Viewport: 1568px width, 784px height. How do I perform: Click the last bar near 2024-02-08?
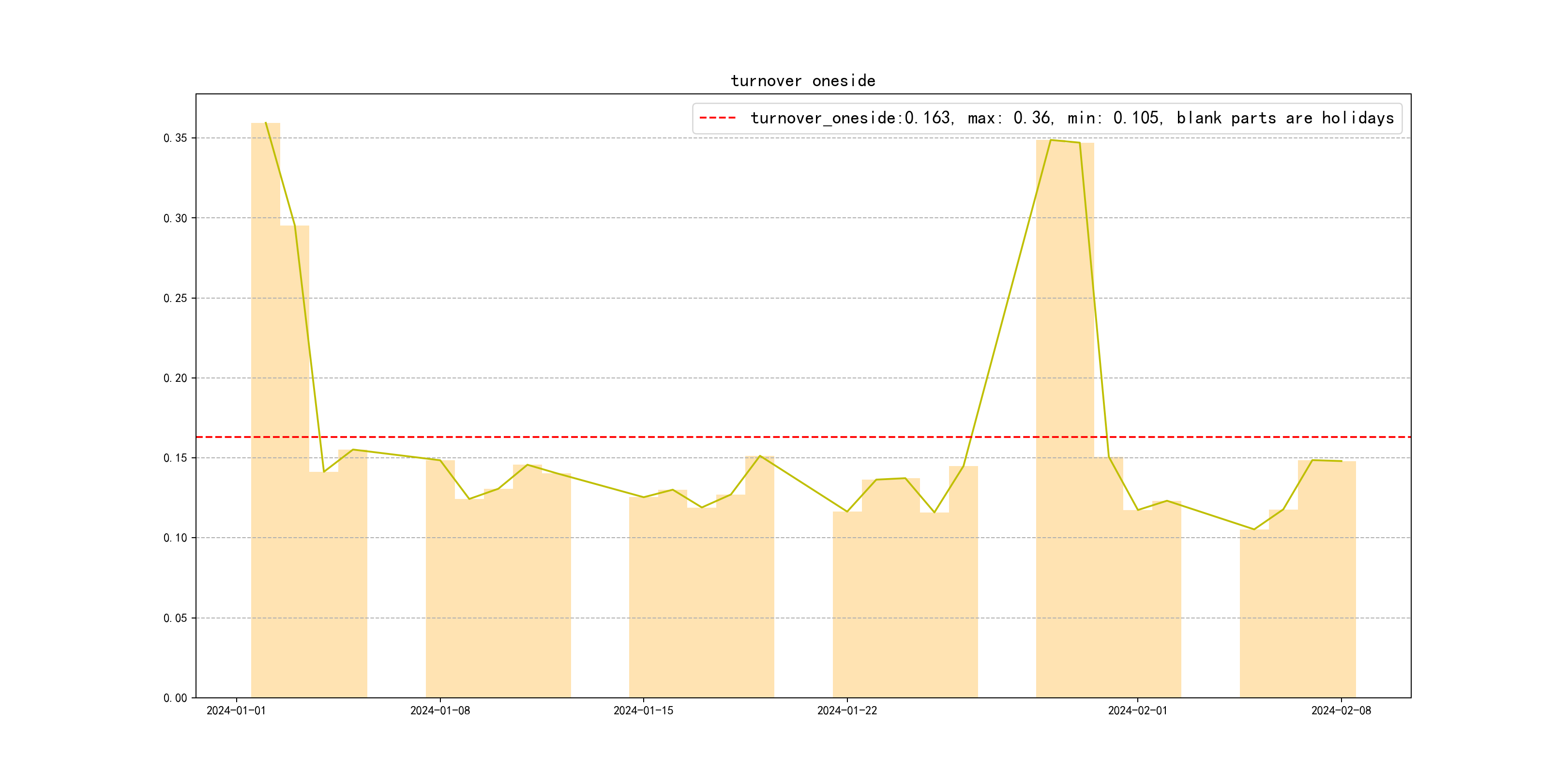pyautogui.click(x=1341, y=578)
